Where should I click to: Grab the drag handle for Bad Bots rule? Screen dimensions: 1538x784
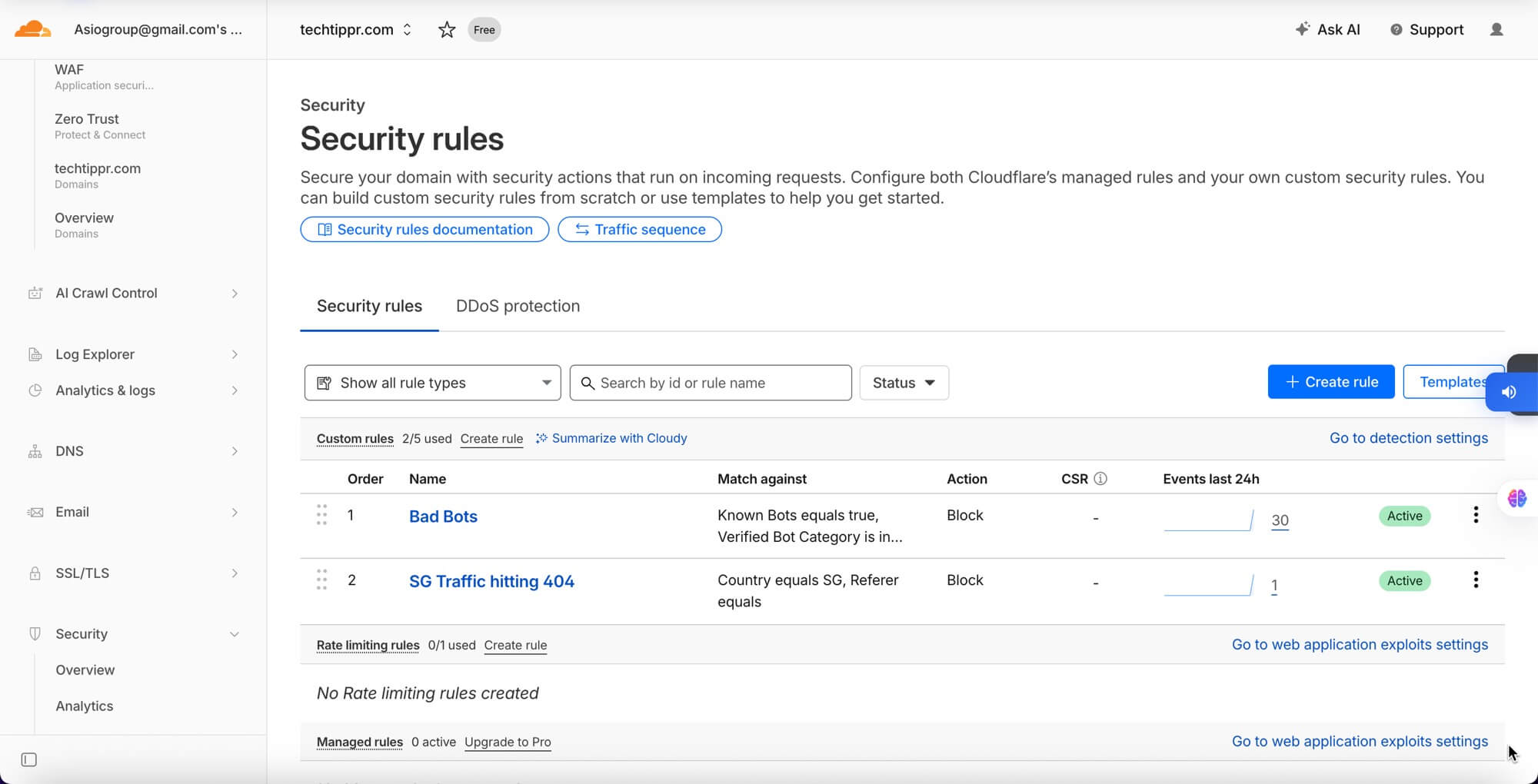[x=321, y=515]
